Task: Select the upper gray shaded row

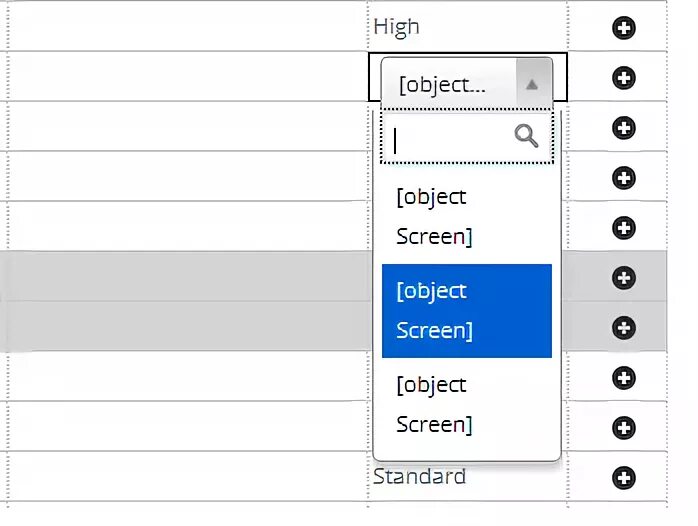Action: 180,277
